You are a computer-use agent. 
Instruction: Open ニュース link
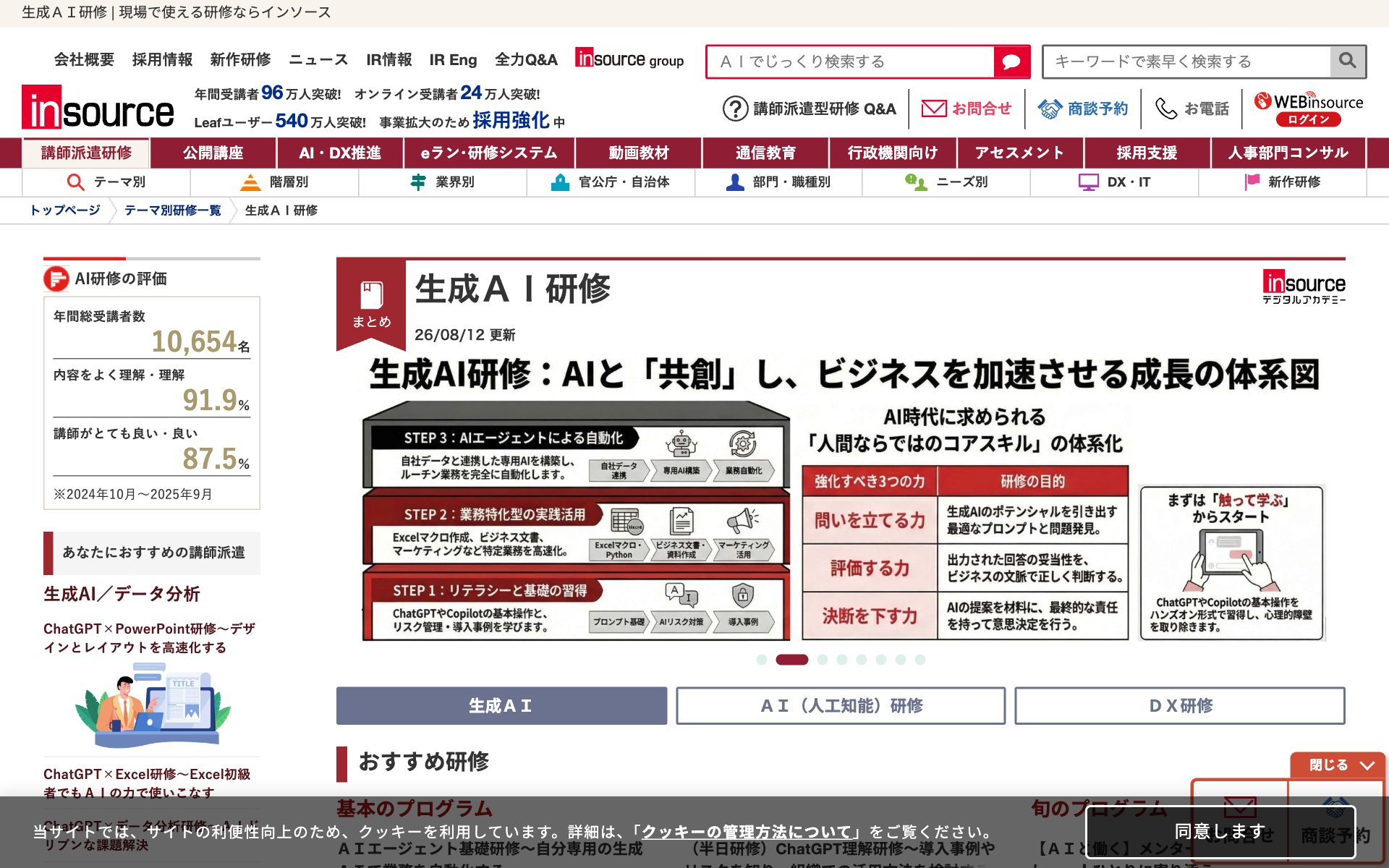[318, 60]
